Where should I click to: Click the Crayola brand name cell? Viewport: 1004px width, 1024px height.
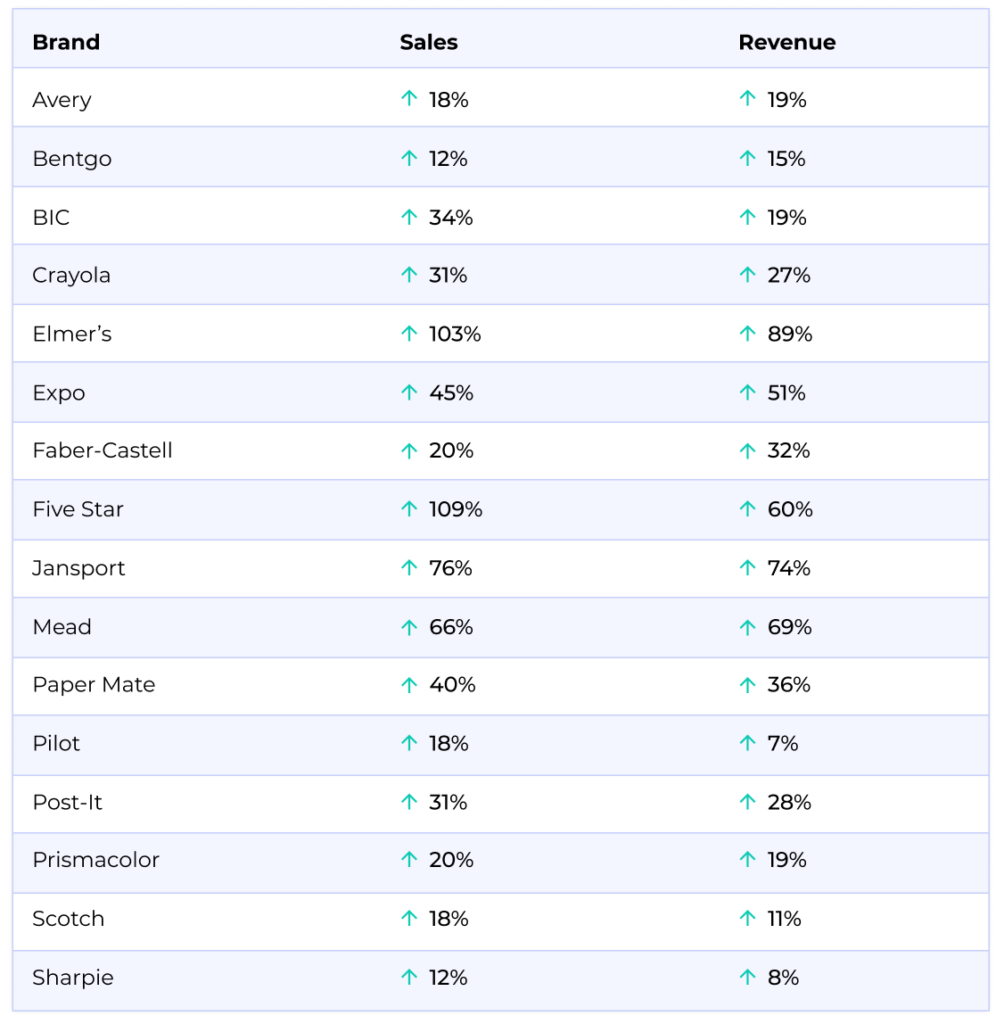point(71,276)
